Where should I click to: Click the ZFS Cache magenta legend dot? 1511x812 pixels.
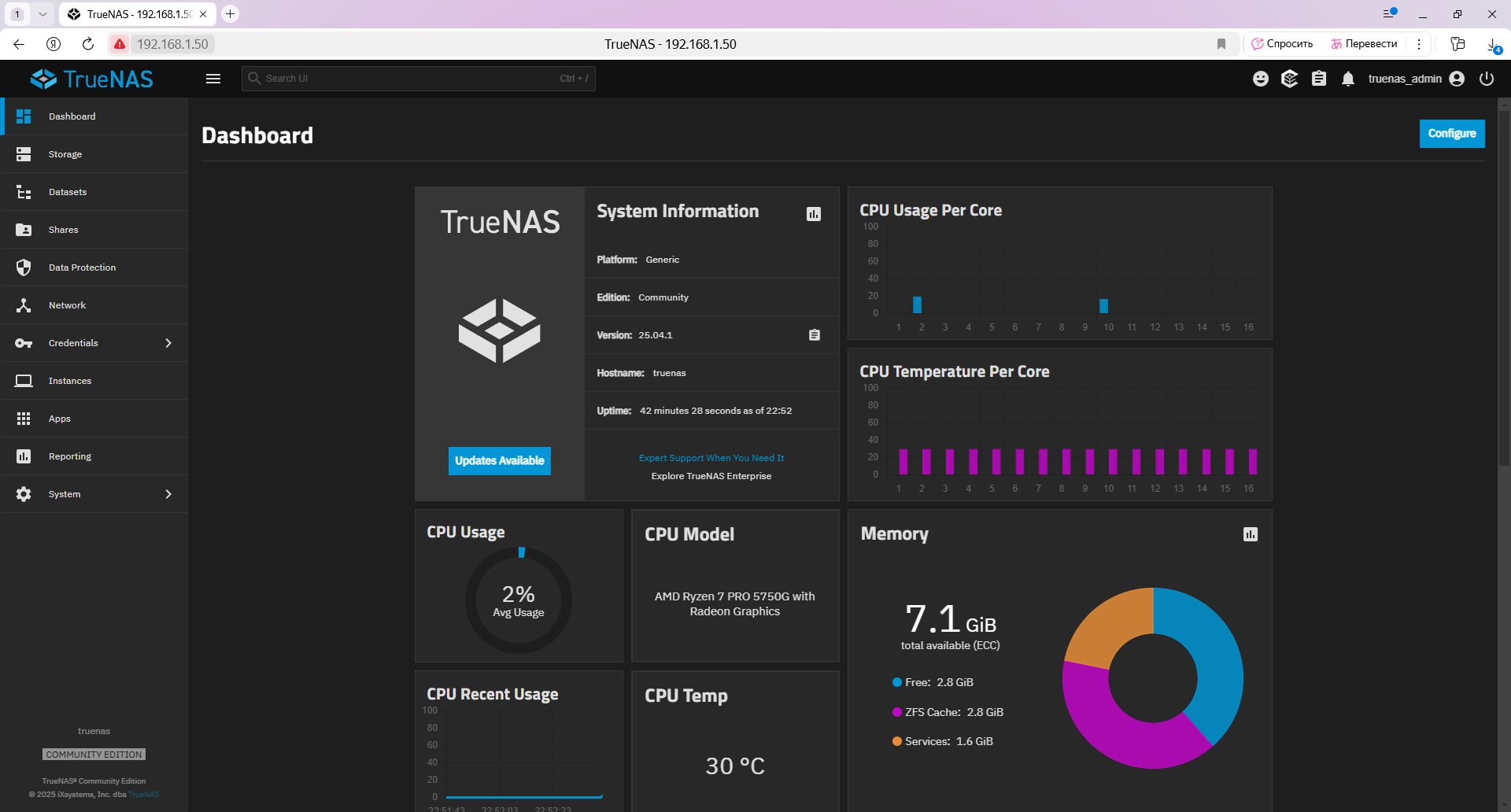pyautogui.click(x=897, y=712)
